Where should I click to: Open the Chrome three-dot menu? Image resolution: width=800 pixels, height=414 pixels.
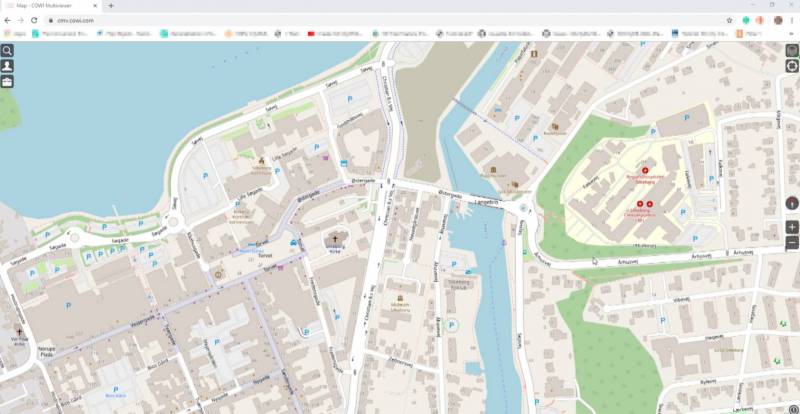(792, 20)
